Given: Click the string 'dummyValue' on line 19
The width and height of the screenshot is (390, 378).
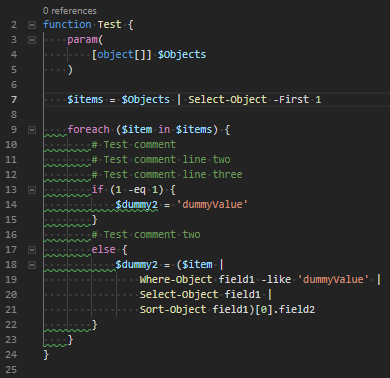Looking at the screenshot, I should pyautogui.click(x=333, y=280).
